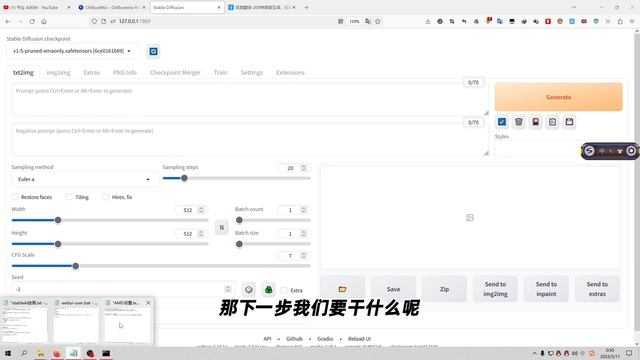Click the browser home icon

(x=44, y=21)
